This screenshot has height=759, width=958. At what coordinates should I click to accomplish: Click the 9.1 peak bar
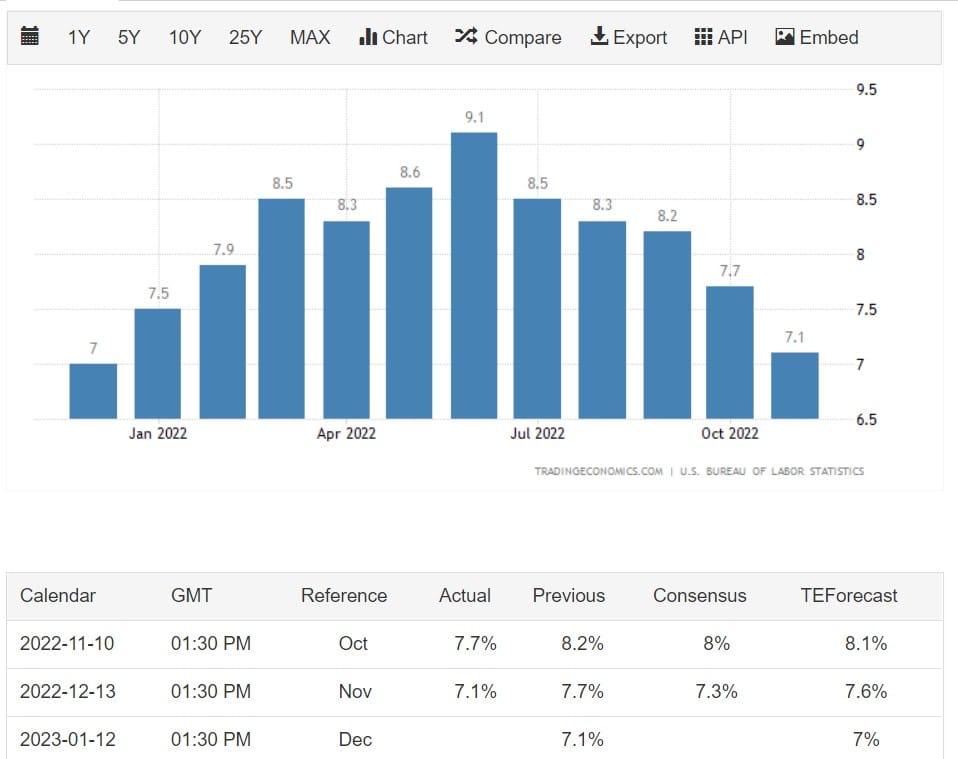pyautogui.click(x=474, y=275)
